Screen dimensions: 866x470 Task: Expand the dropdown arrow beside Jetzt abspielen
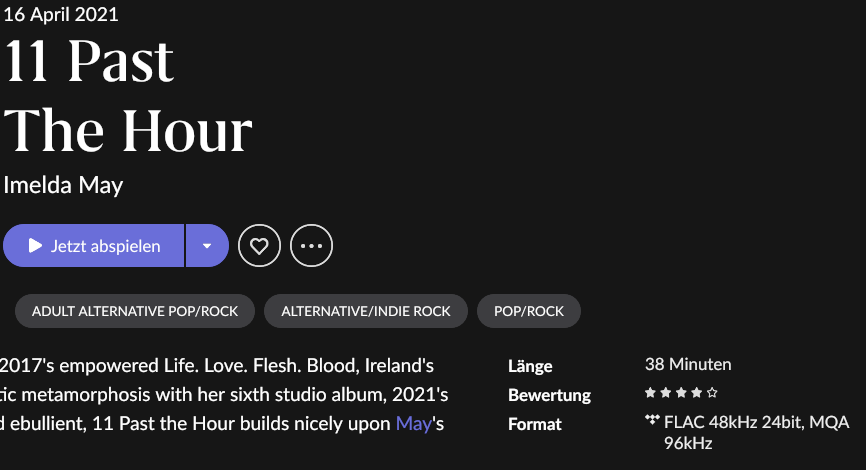(x=207, y=246)
